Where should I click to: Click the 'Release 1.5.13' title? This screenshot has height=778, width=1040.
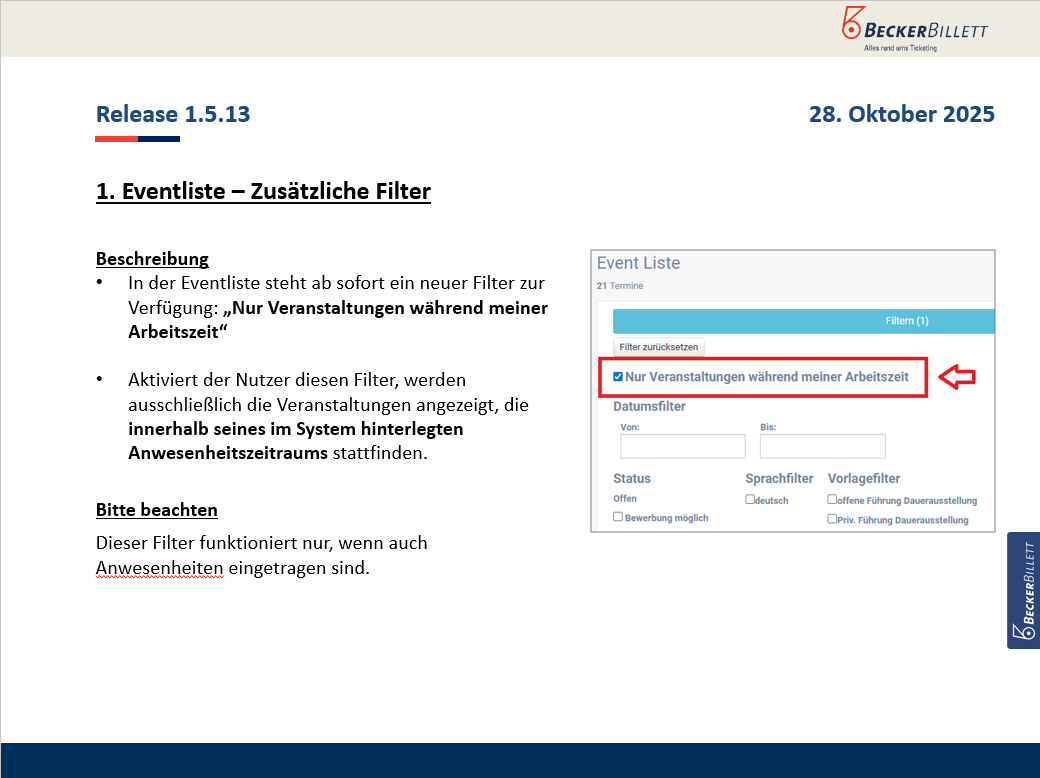coord(173,114)
